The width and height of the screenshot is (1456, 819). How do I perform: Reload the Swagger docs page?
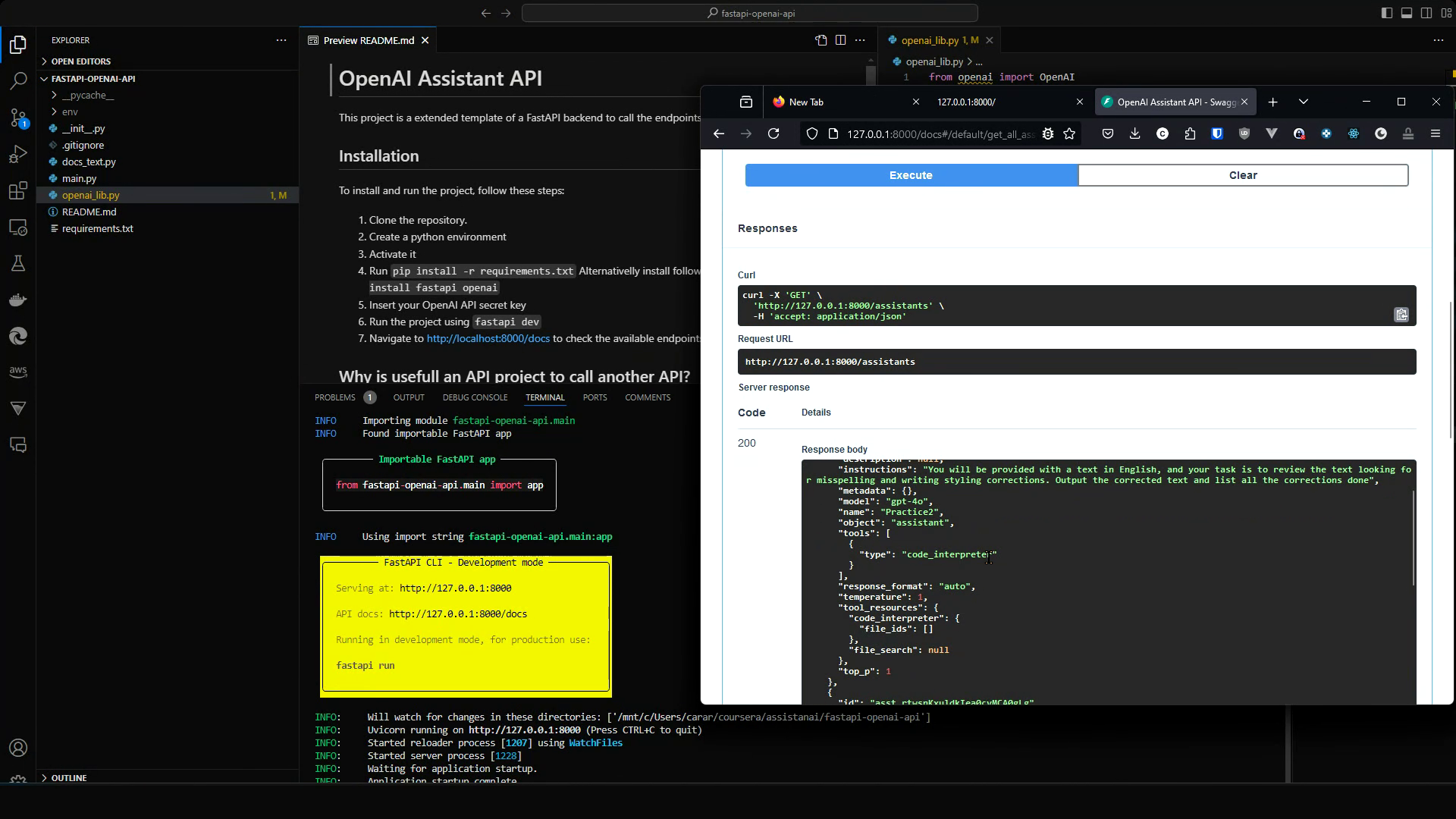coord(773,133)
